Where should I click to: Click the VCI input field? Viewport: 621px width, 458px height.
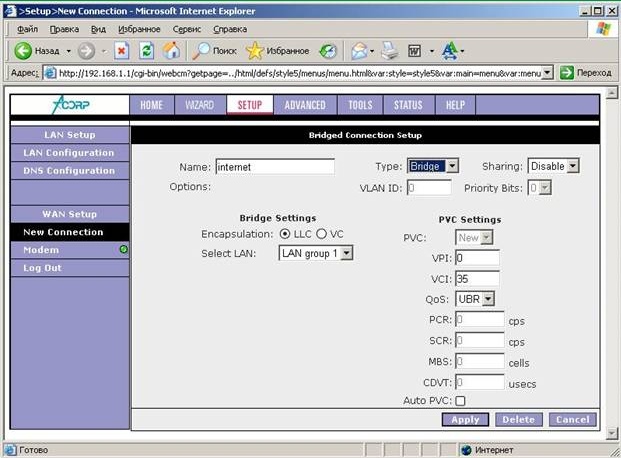coord(477,279)
